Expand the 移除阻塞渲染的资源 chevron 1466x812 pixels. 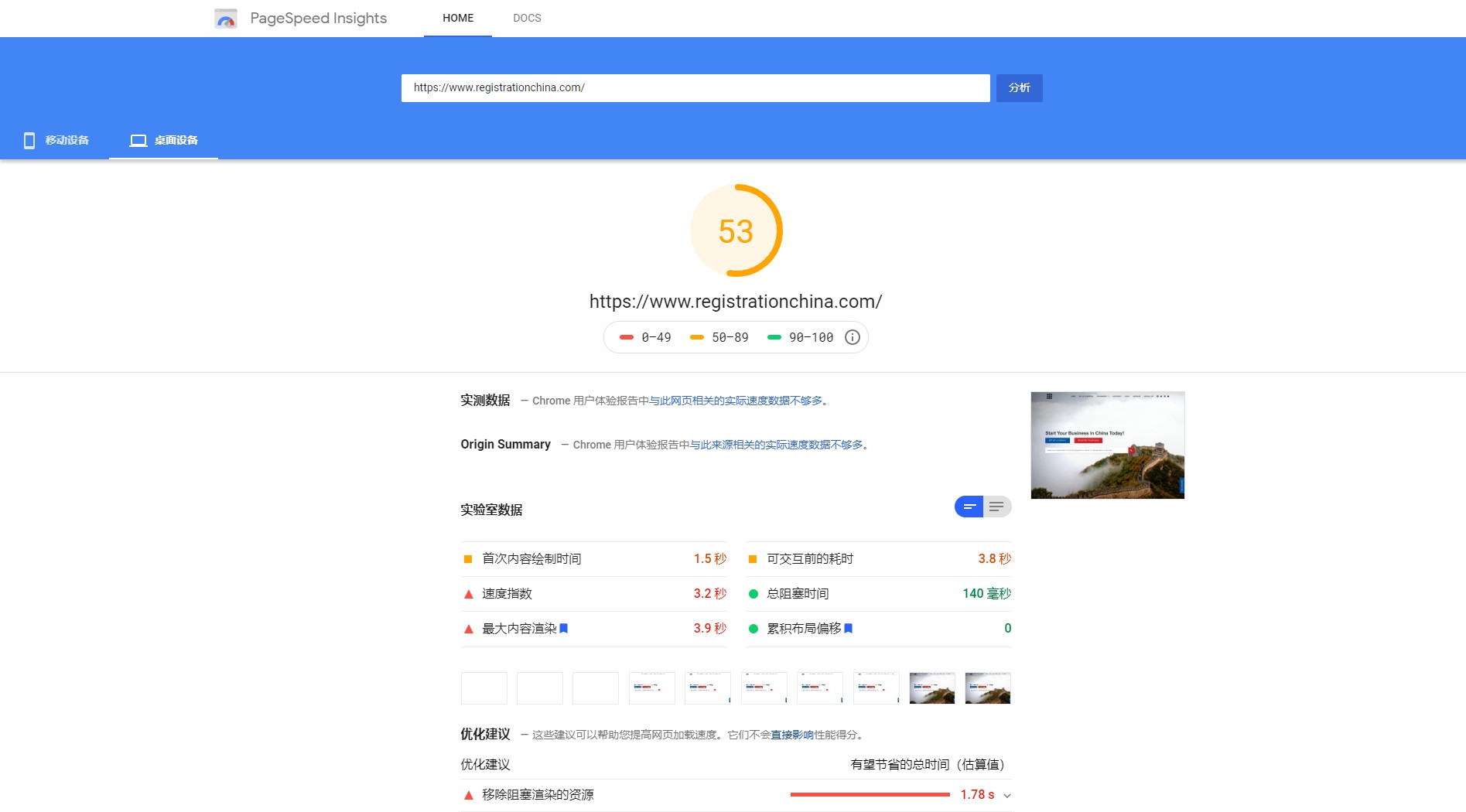pos(1007,796)
